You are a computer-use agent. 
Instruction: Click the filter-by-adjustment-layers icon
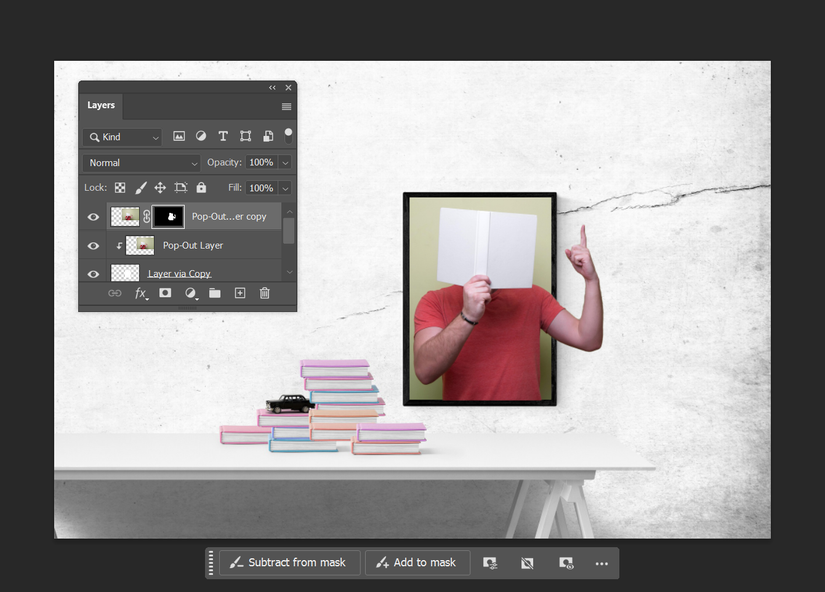[201, 135]
